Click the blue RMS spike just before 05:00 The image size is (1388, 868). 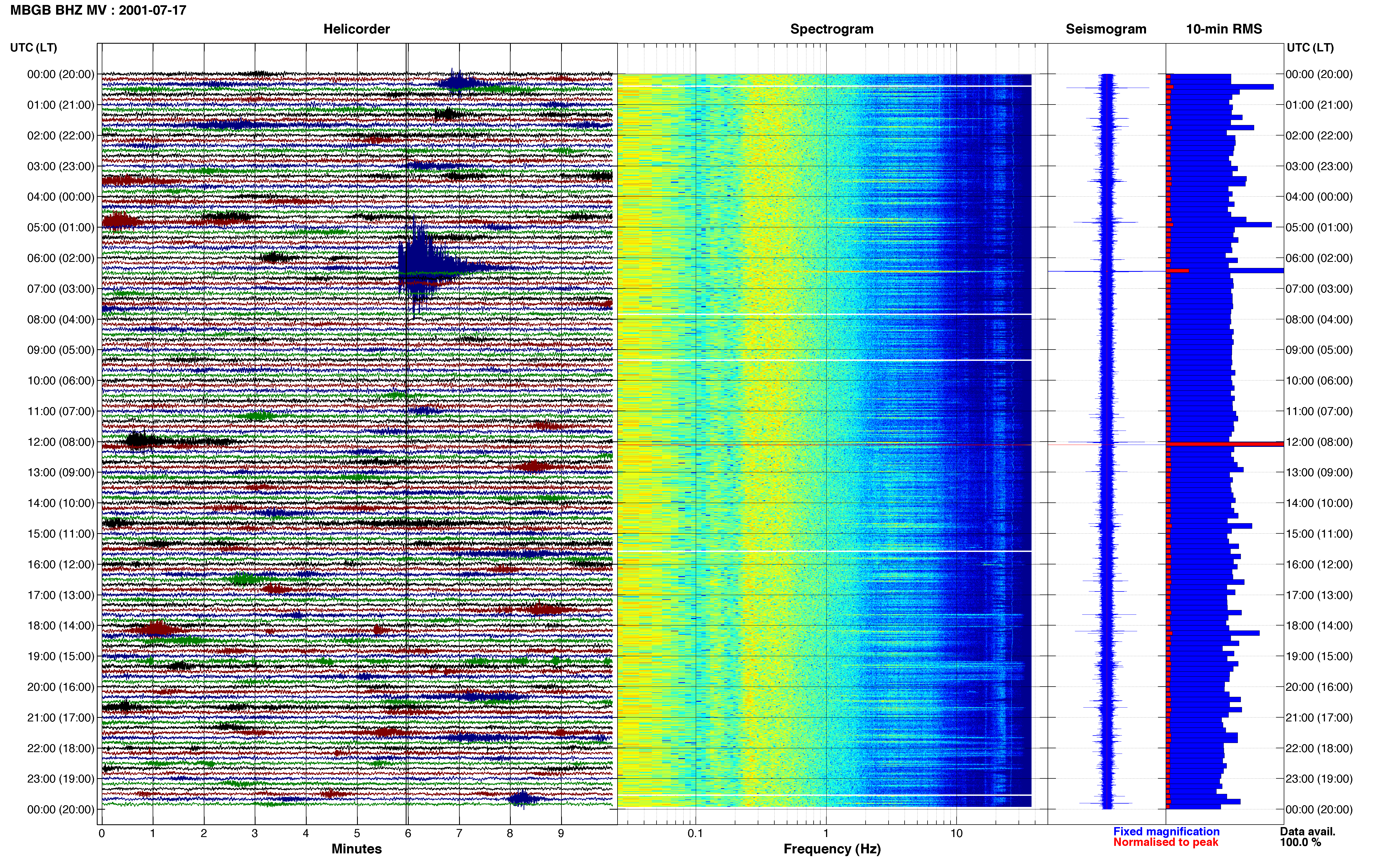point(1219,225)
